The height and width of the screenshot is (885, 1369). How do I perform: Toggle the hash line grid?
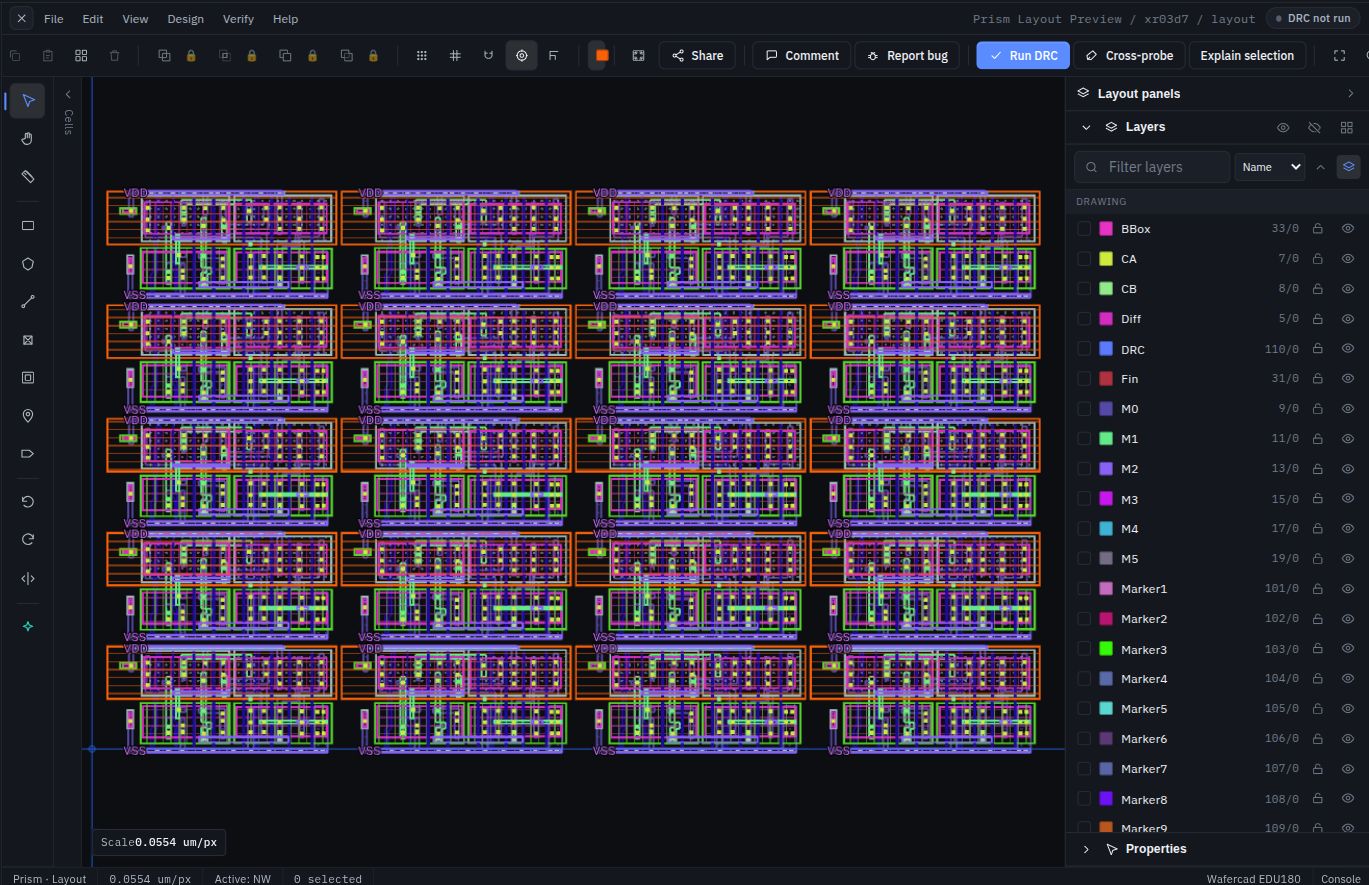[455, 56]
